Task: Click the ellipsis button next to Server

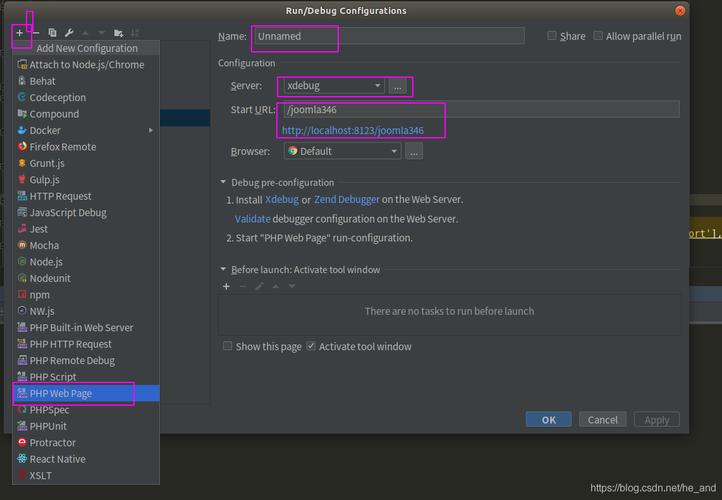Action: point(398,86)
